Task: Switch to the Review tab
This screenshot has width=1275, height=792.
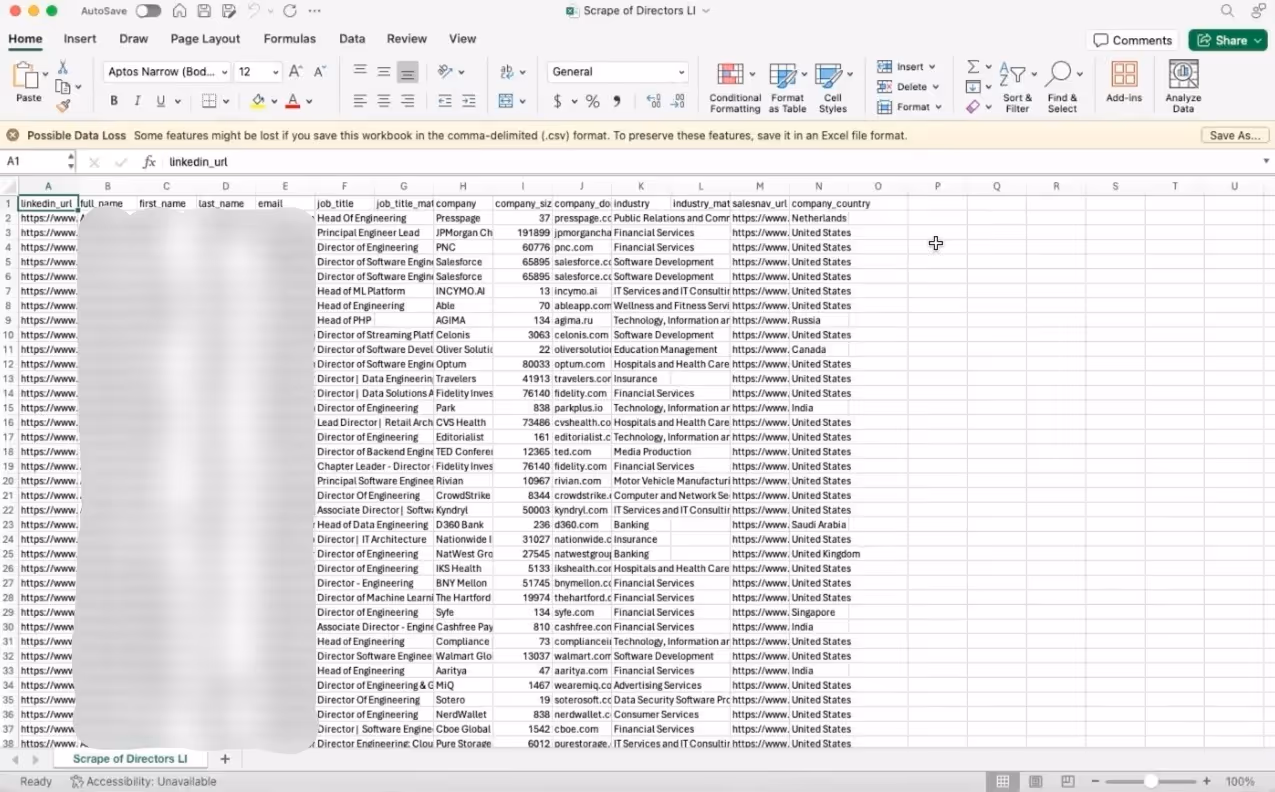Action: 407,39
